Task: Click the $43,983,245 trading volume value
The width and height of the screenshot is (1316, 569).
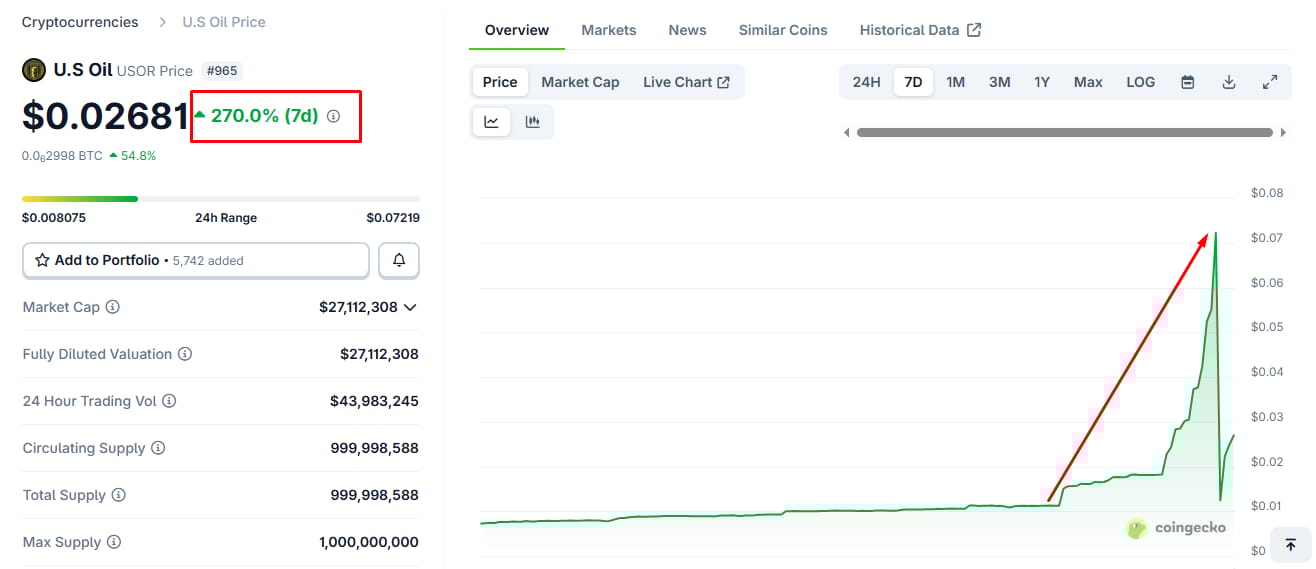Action: click(x=374, y=401)
